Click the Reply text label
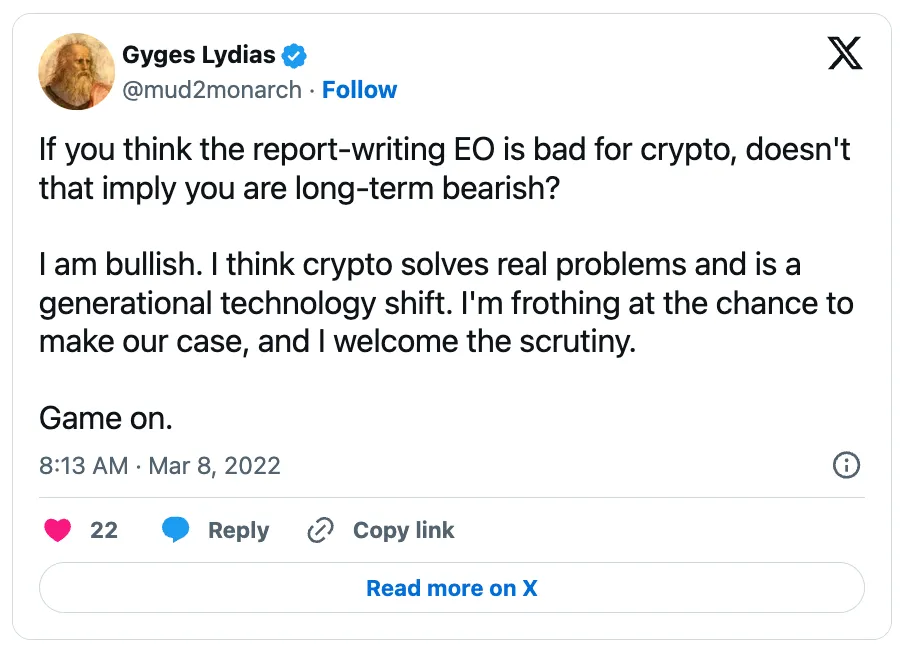 238,530
